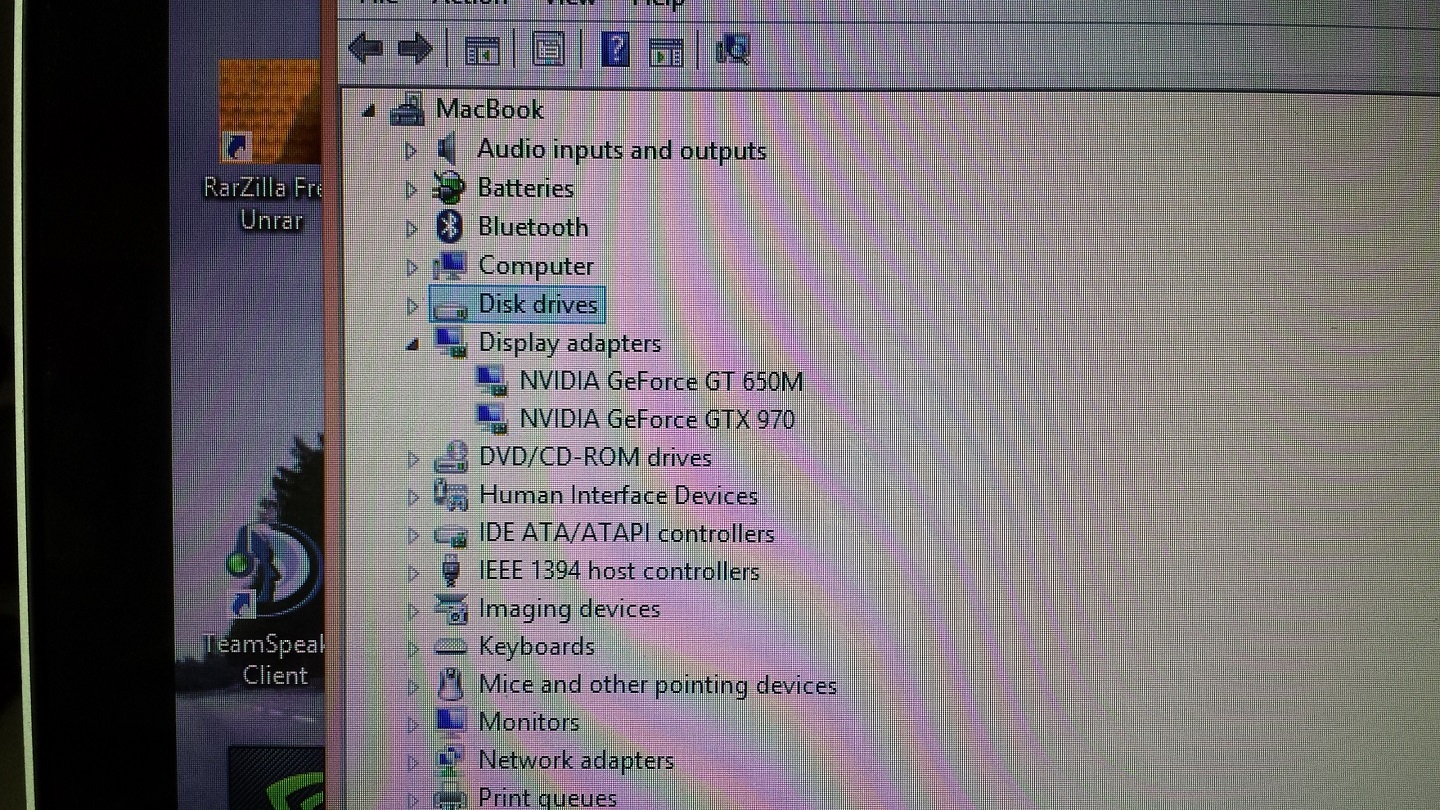Expand the Monitors category
This screenshot has height=810, width=1440.
[x=412, y=723]
